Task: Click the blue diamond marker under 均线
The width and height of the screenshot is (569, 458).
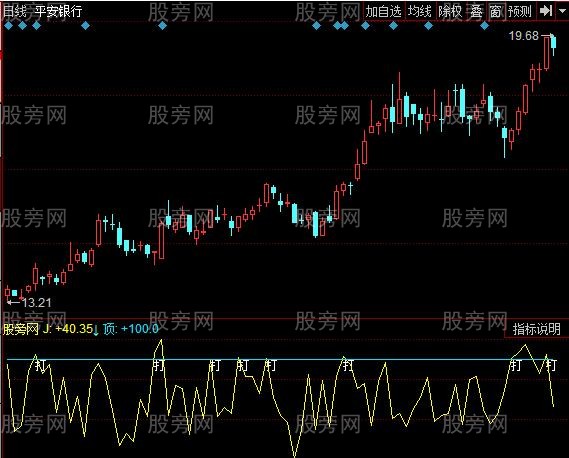Action: (x=429, y=26)
